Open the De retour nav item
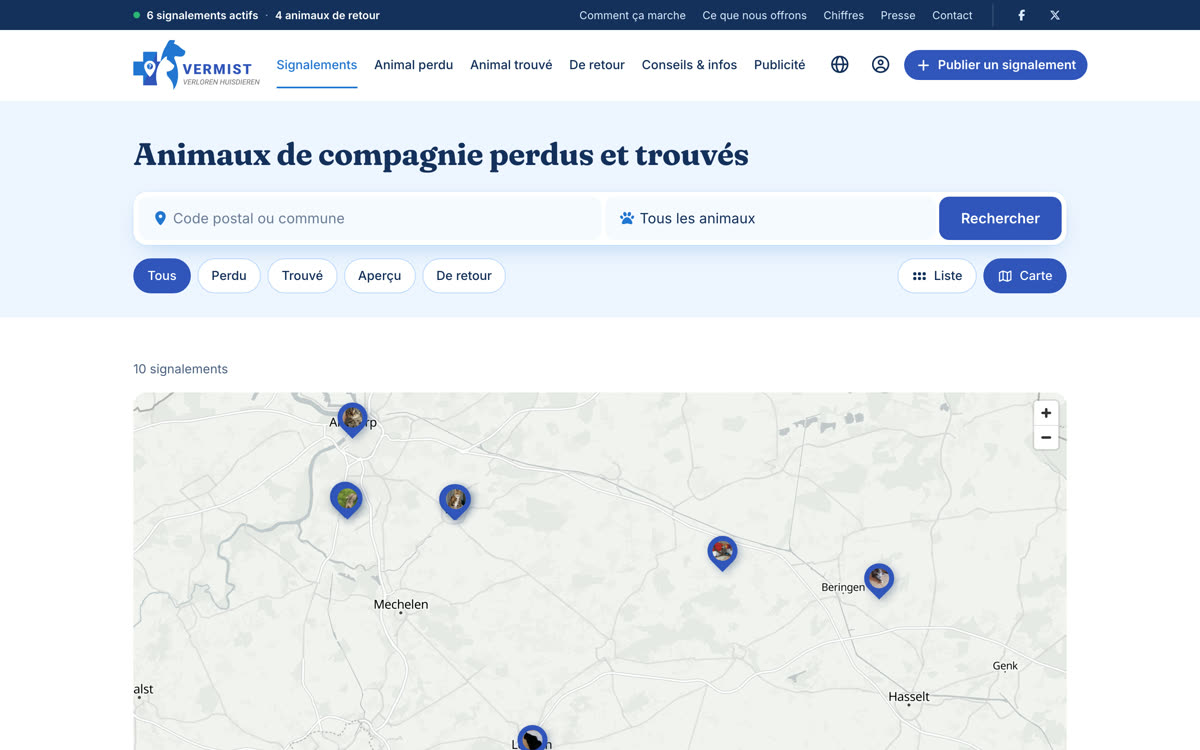The width and height of the screenshot is (1200, 750). (x=597, y=65)
